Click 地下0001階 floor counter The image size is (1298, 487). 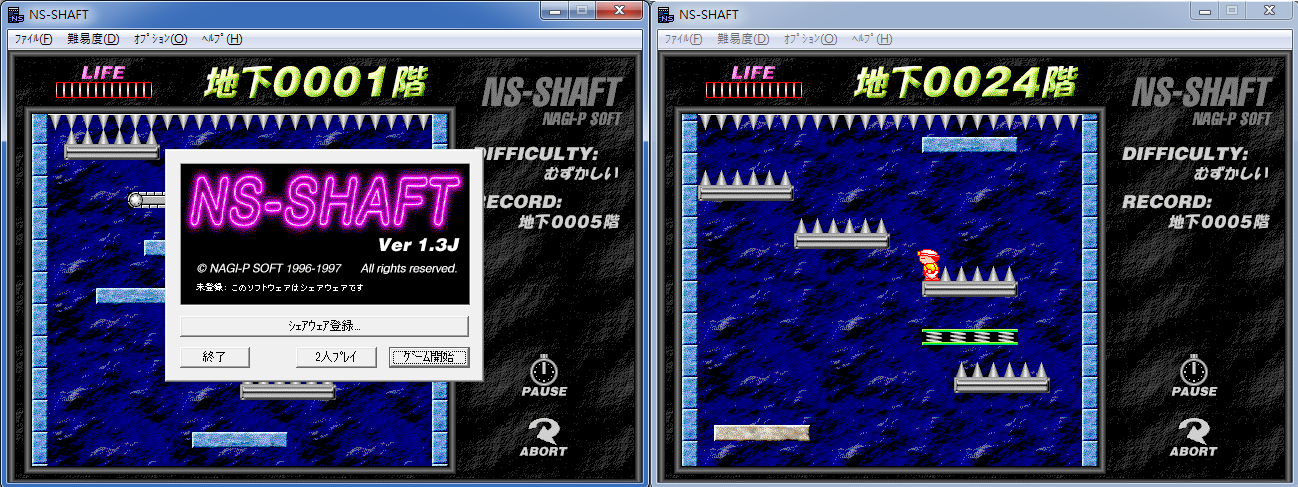tap(316, 84)
